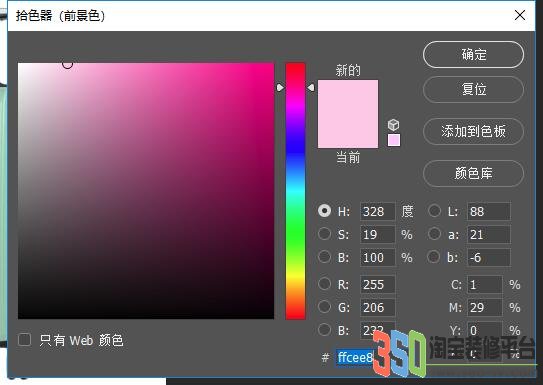Click the M magenta field showing 29
The width and height of the screenshot is (543, 385).
484,307
